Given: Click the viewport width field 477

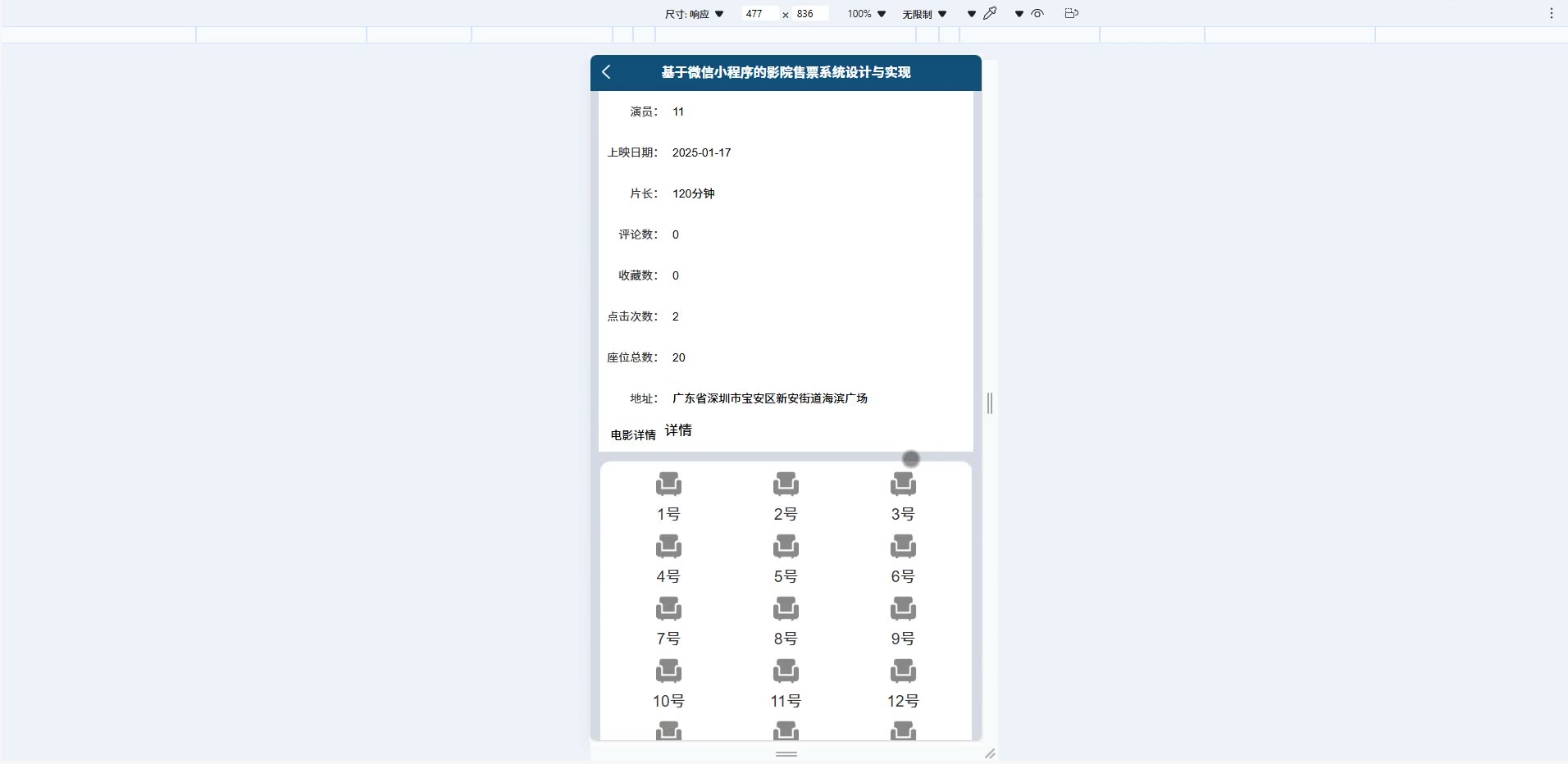Looking at the screenshot, I should tap(759, 14).
